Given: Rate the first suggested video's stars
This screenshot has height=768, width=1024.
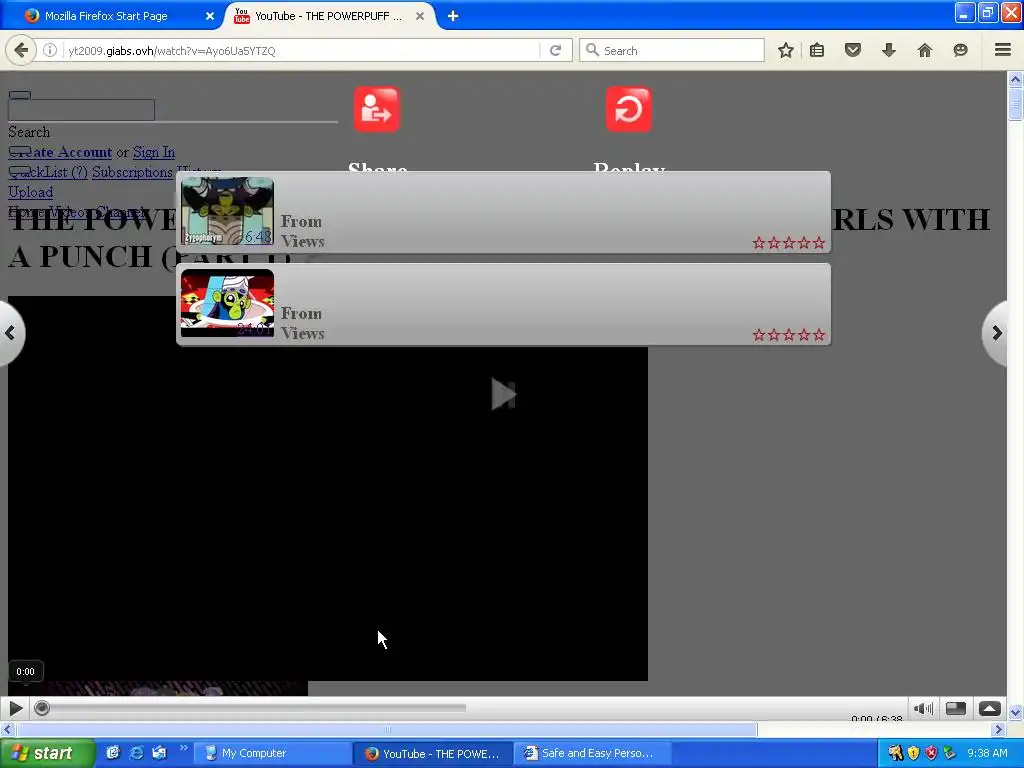Looking at the screenshot, I should pyautogui.click(x=788, y=243).
